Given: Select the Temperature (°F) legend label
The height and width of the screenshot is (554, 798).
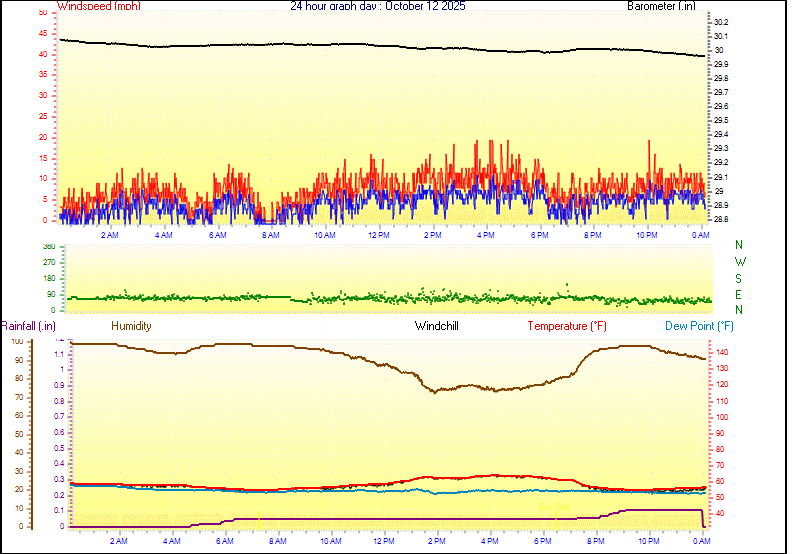Looking at the screenshot, I should (x=566, y=326).
